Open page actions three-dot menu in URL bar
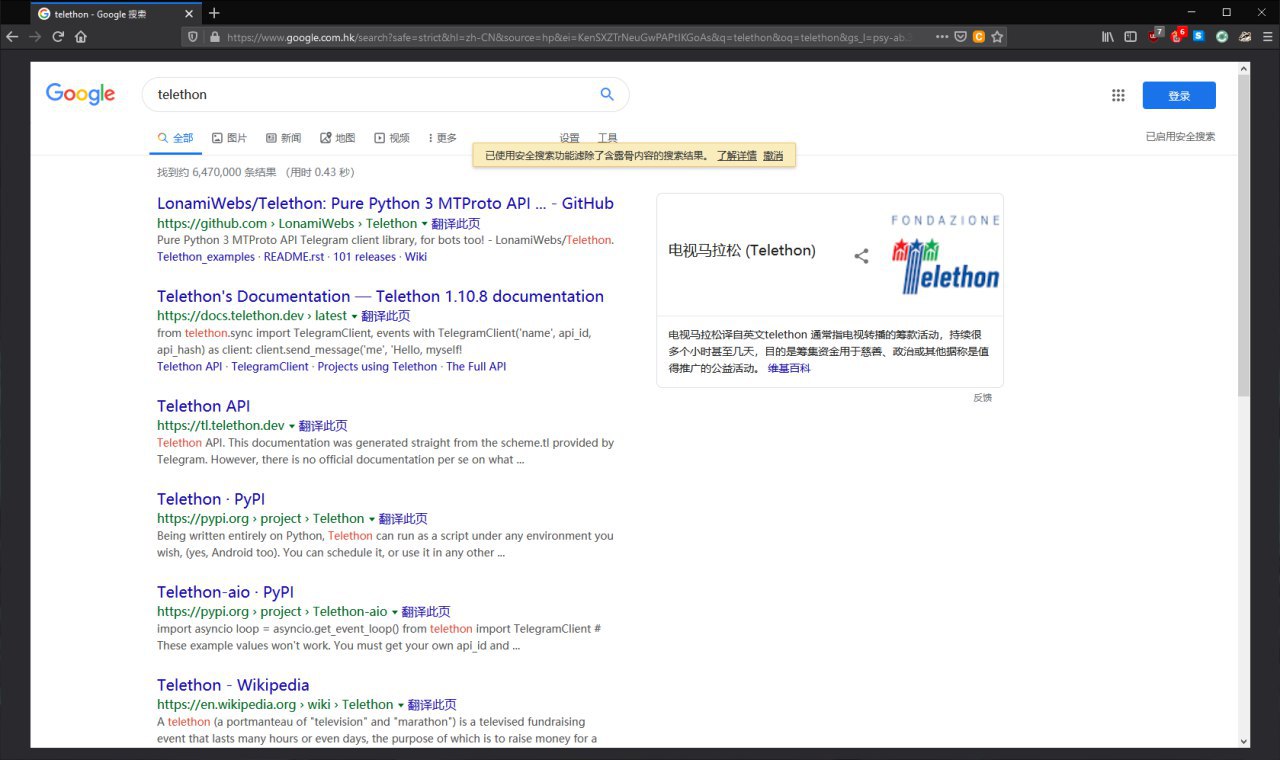The image size is (1280, 760). [x=942, y=36]
